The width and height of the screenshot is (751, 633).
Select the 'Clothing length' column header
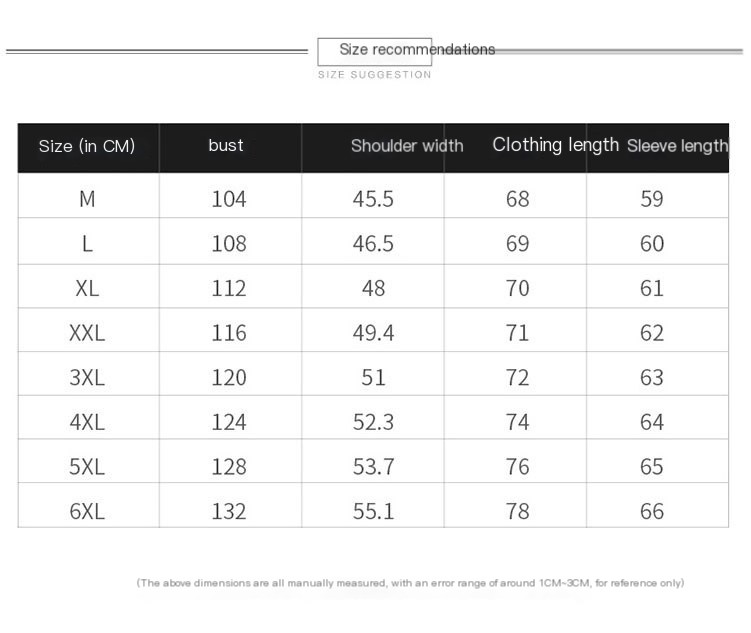coord(556,145)
